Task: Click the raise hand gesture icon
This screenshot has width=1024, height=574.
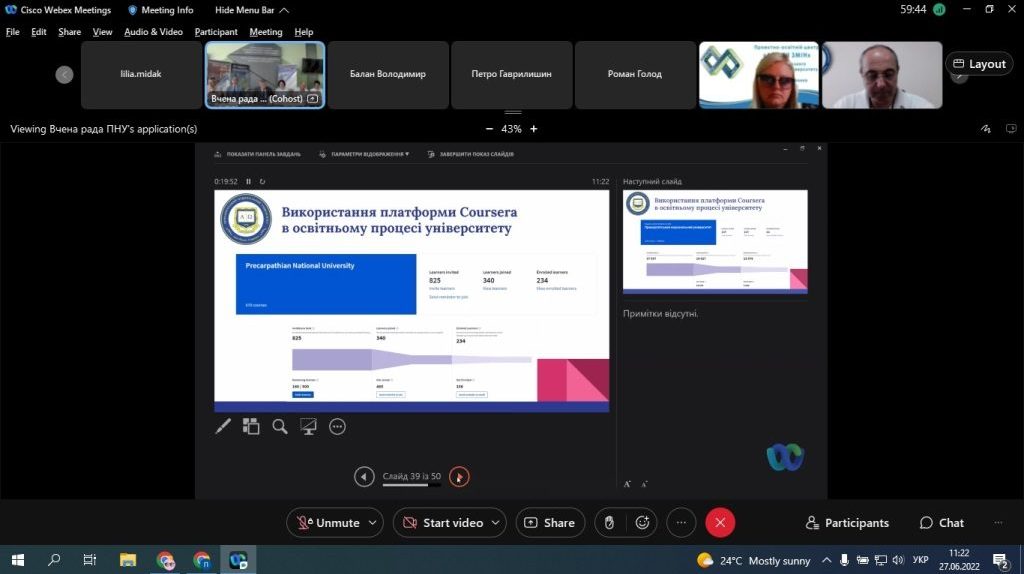Action: tap(608, 522)
